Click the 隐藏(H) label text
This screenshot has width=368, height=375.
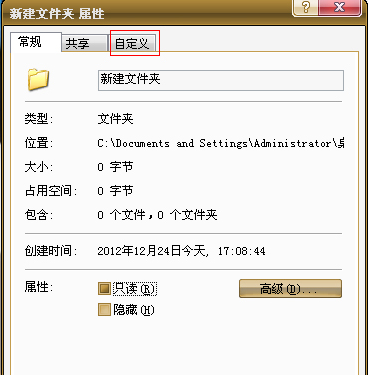pyautogui.click(x=134, y=310)
